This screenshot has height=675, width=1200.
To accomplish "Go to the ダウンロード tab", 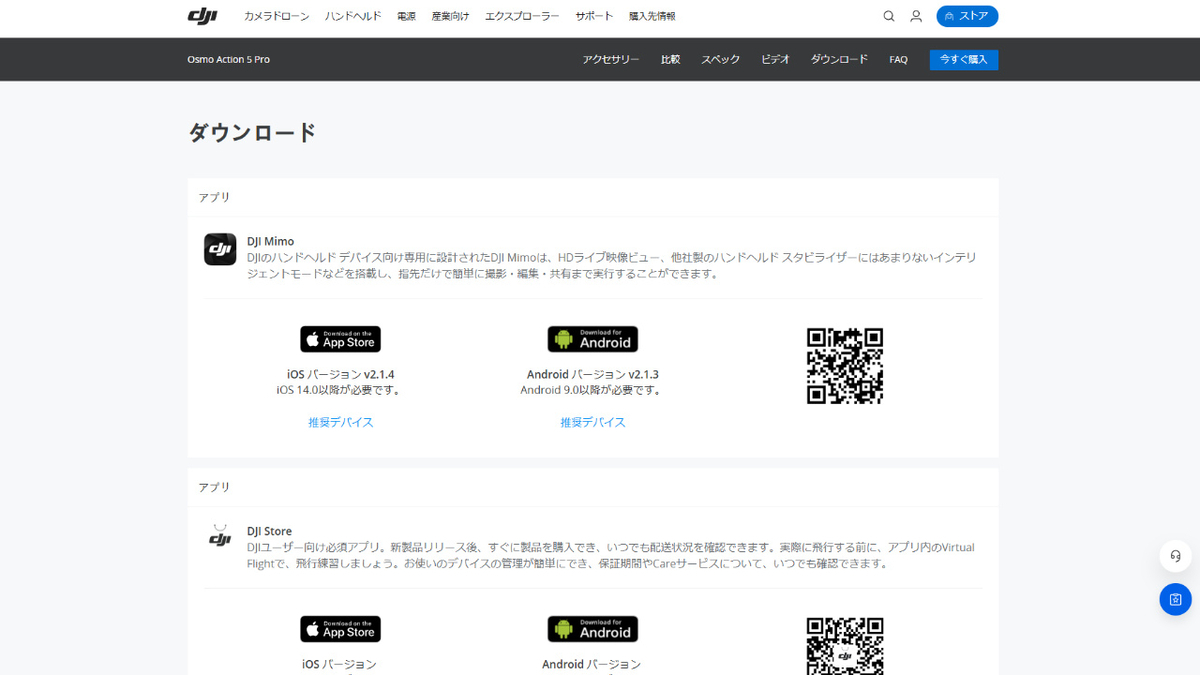I will [839, 59].
